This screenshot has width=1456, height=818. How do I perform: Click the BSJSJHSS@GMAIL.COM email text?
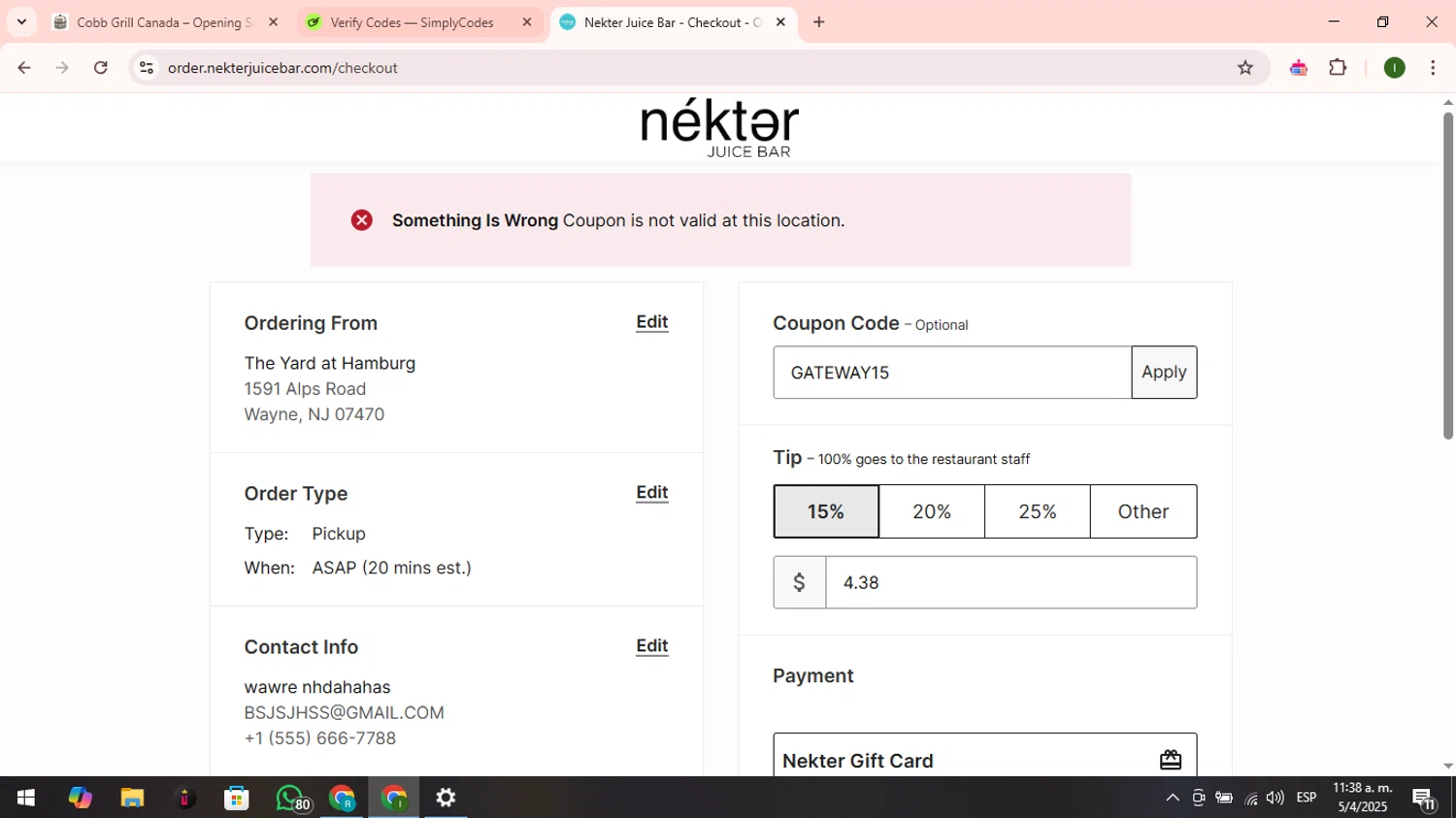point(344,712)
